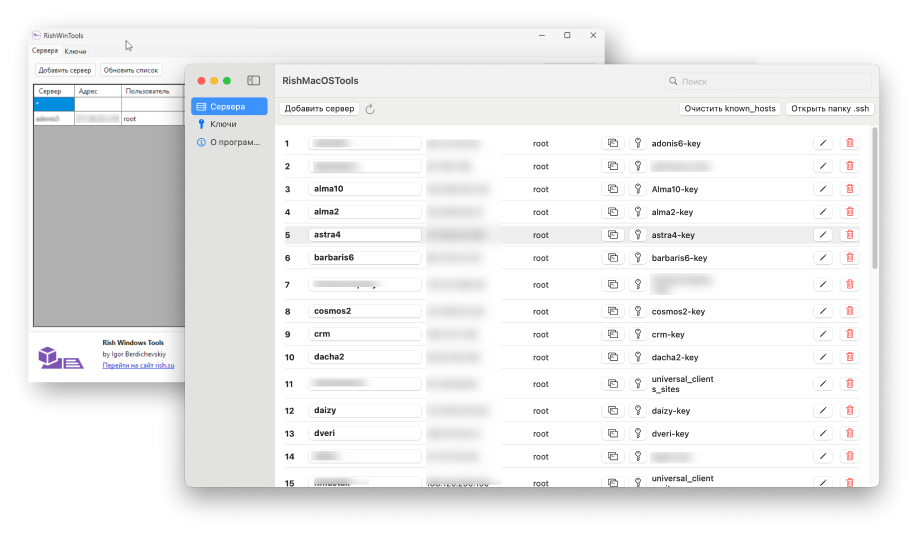
Task: Click Очистить known_hosts button
Action: pos(730,109)
